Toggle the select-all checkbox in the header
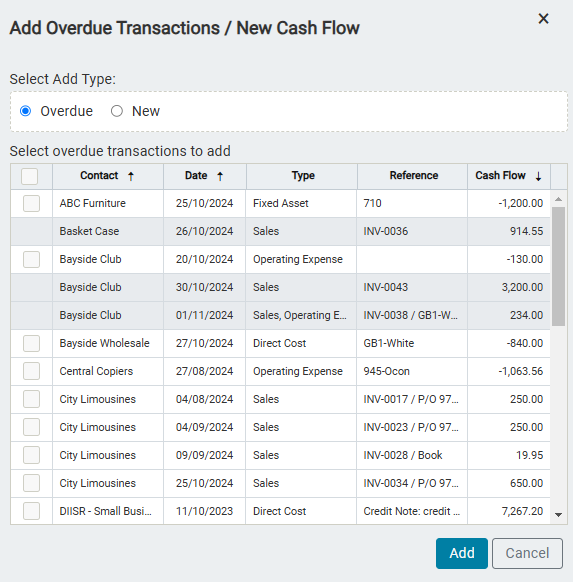Viewport: 573px width, 582px height. (30, 176)
